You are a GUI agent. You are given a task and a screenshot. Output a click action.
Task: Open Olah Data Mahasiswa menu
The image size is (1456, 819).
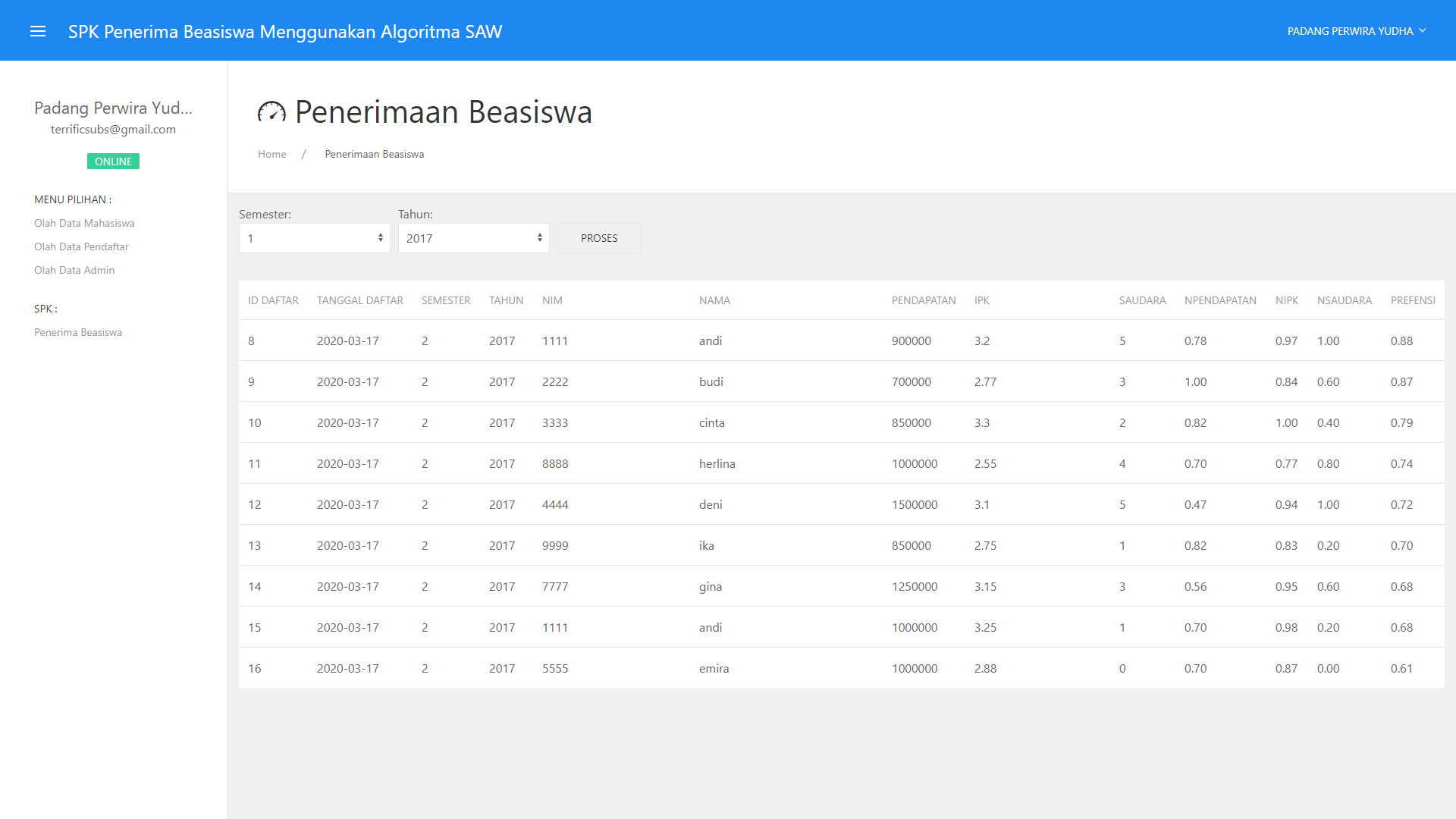pos(84,223)
